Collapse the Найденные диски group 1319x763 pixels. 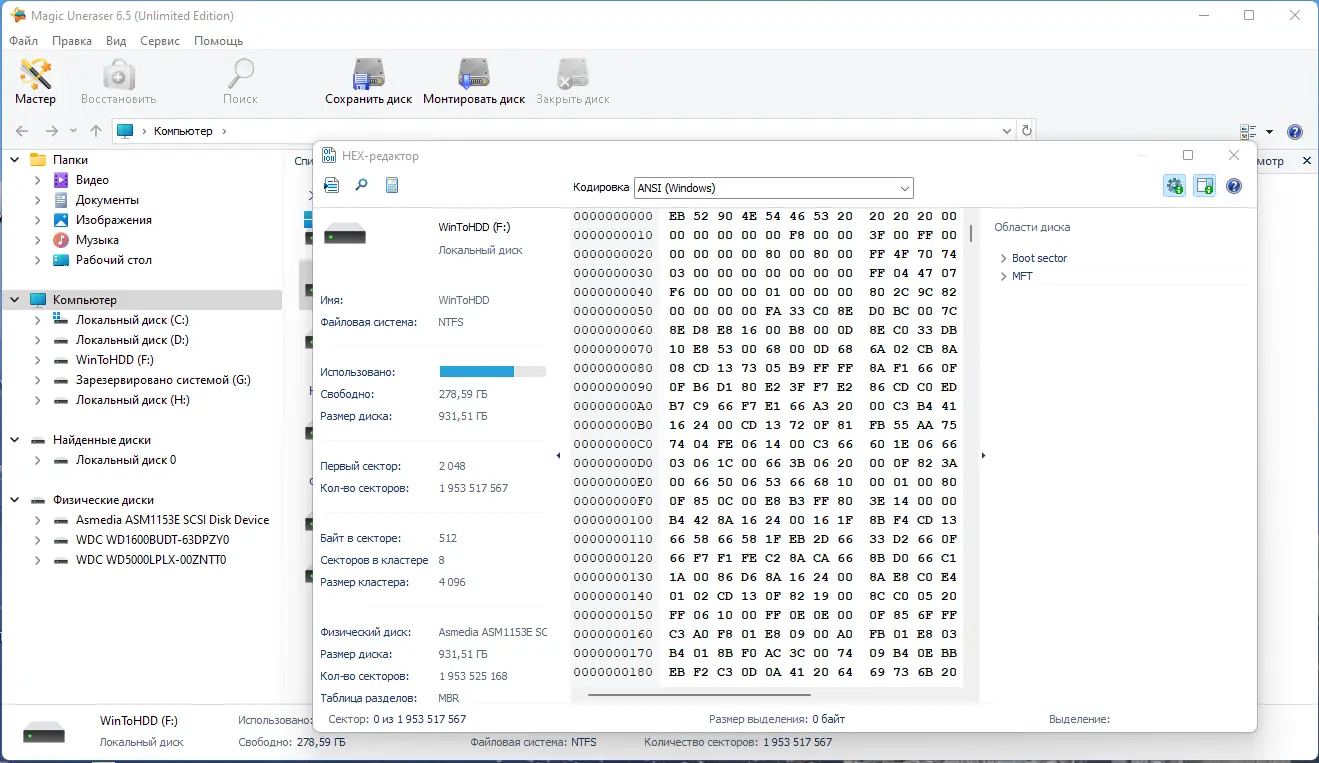(15, 440)
